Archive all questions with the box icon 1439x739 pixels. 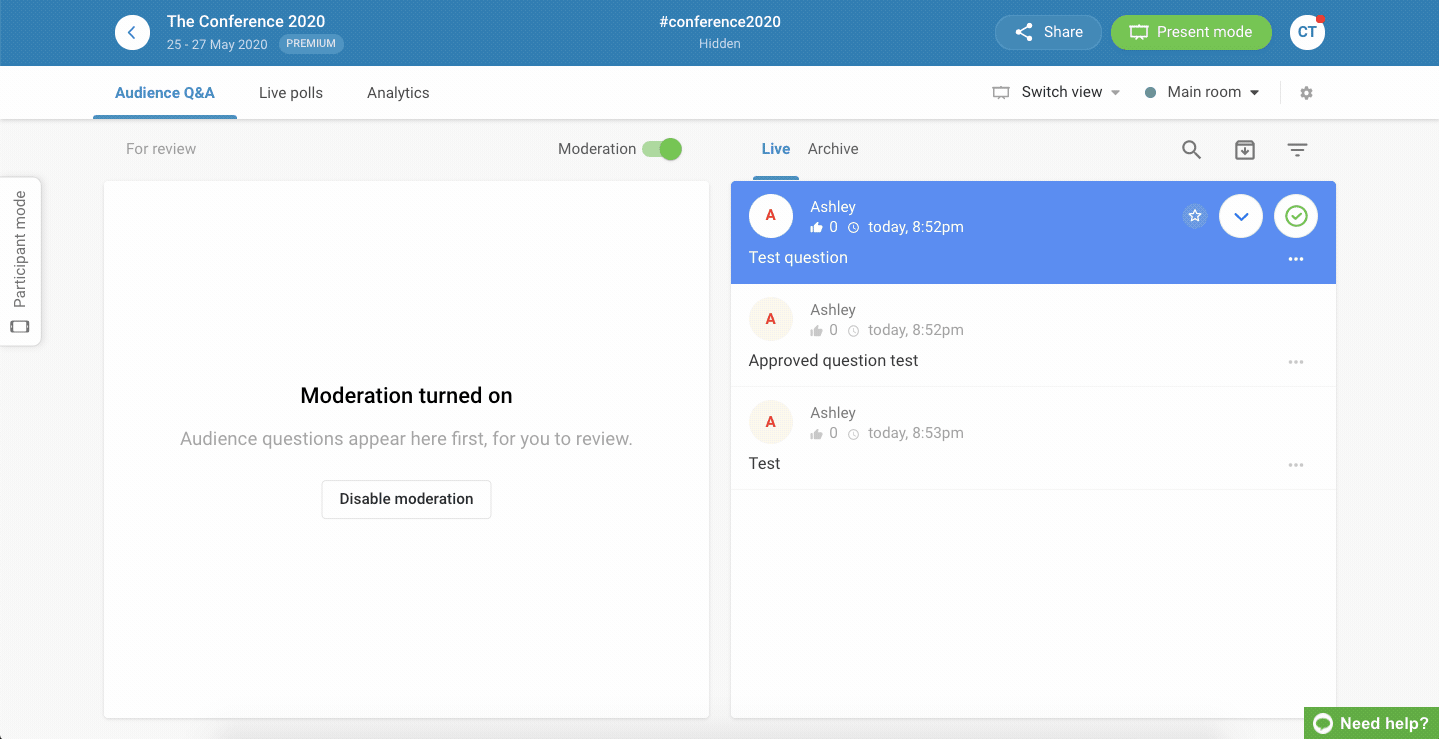coord(1244,149)
